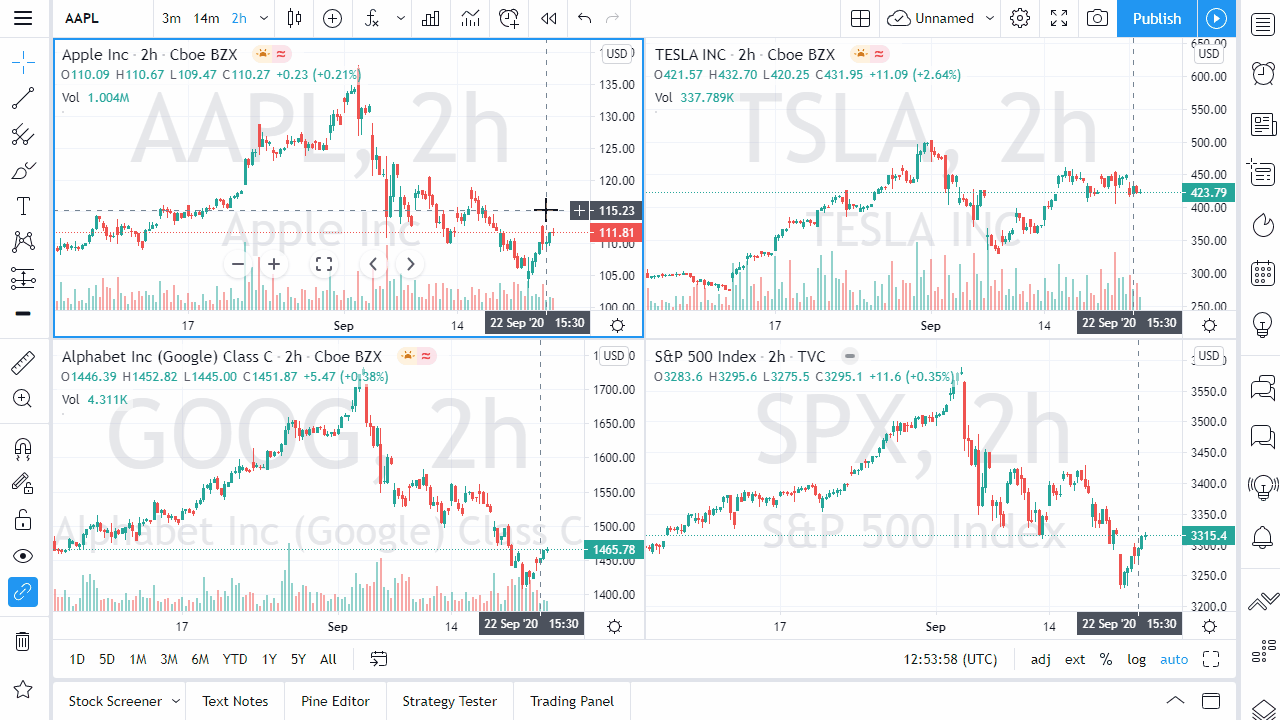This screenshot has height=720, width=1280.
Task: Create alert with clock icon
Action: pos(509,18)
